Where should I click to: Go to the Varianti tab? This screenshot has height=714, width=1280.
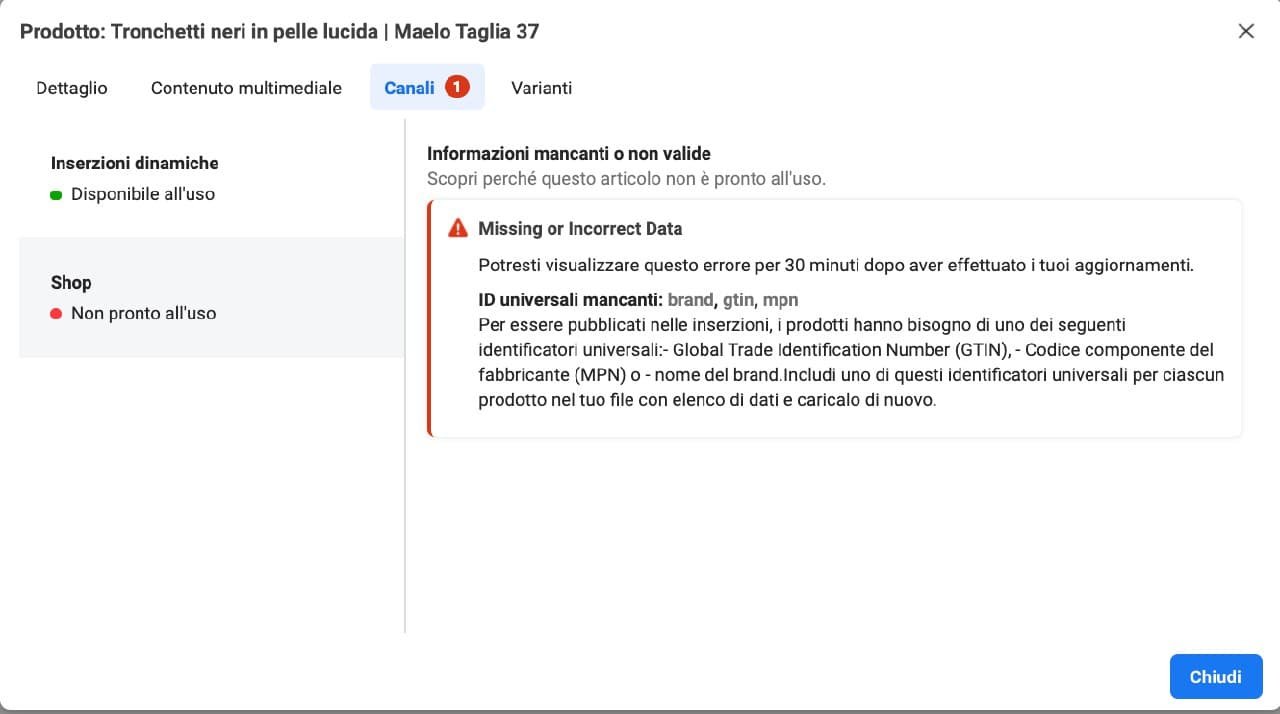tap(541, 88)
